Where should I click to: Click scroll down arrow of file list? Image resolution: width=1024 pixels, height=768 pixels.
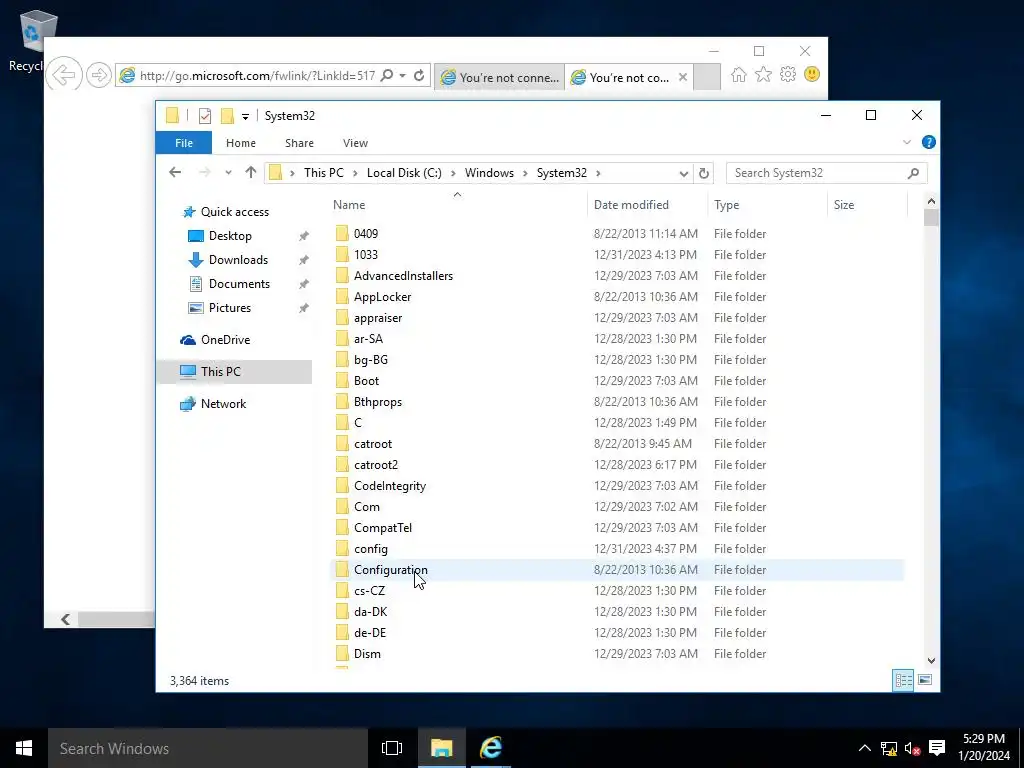[x=931, y=660]
